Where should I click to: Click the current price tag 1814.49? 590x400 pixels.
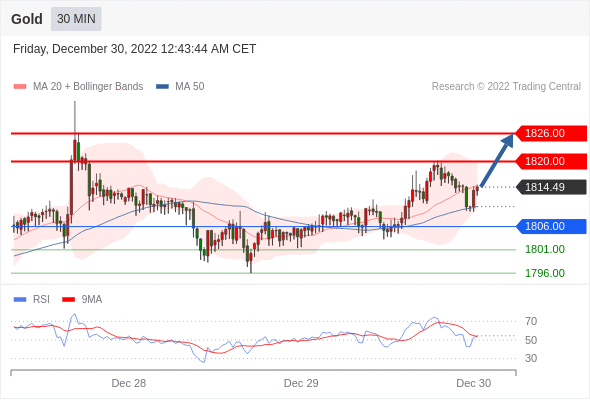pos(551,187)
